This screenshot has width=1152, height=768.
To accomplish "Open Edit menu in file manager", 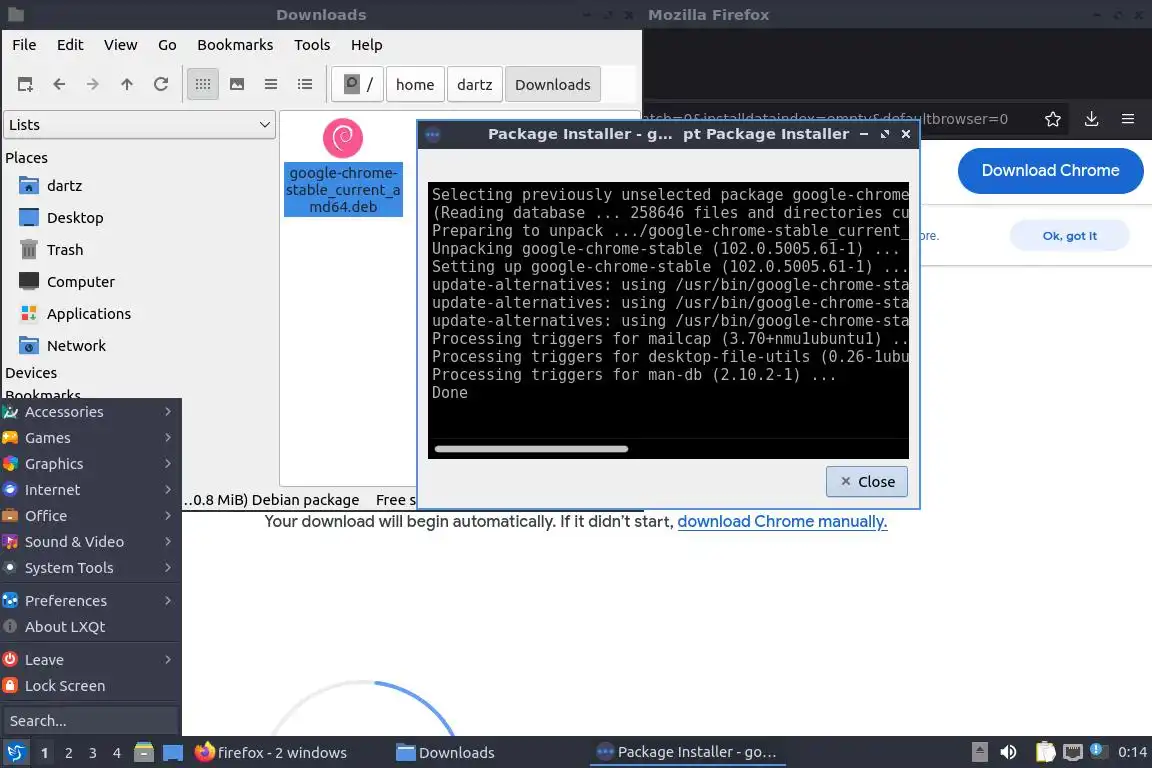I will click(70, 45).
